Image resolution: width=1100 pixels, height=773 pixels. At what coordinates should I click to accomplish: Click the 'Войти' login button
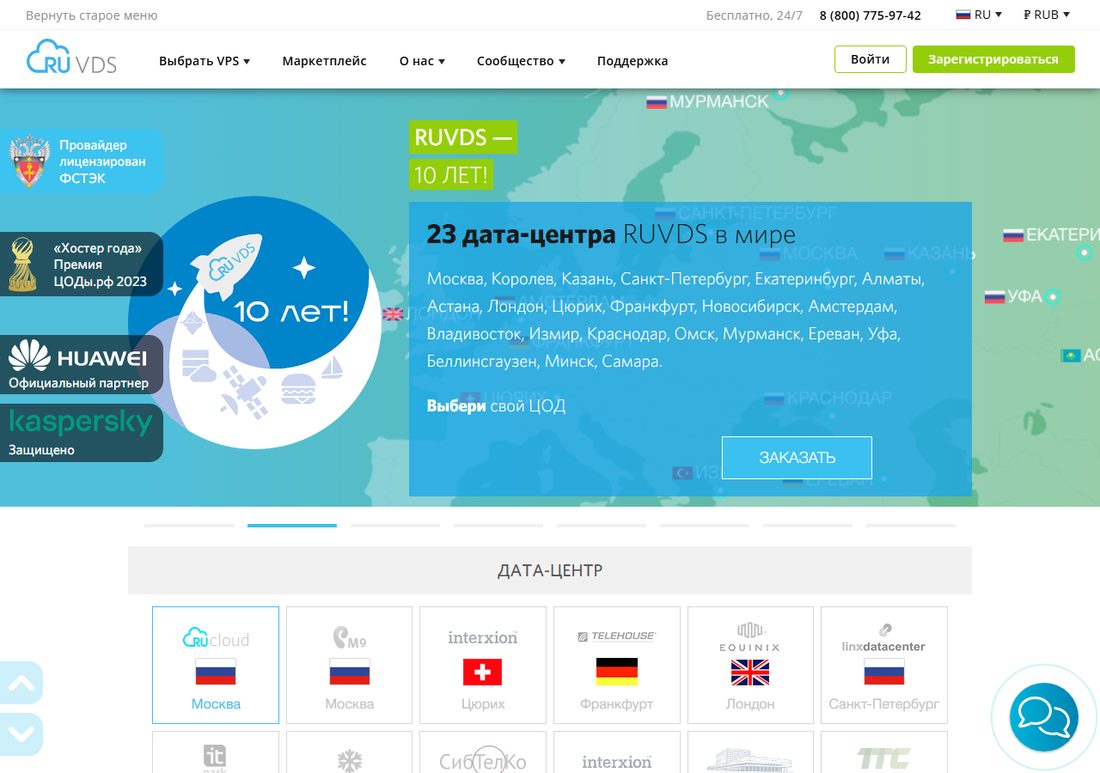[870, 60]
